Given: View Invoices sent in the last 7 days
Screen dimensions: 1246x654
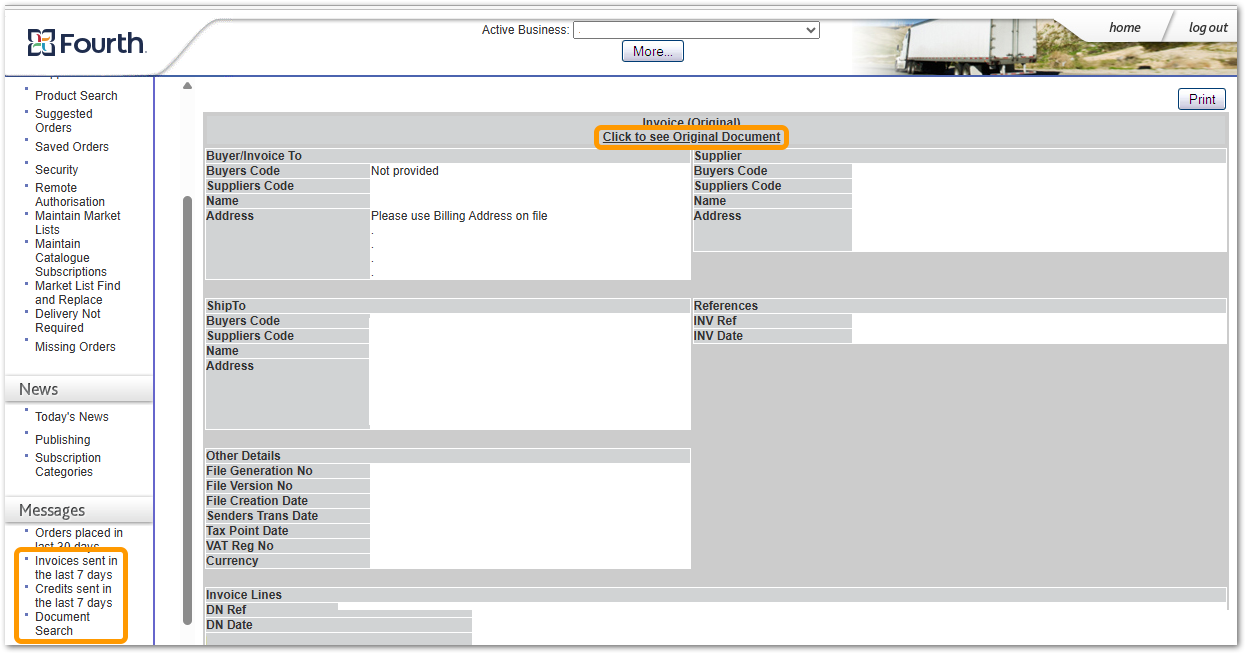Looking at the screenshot, I should (x=76, y=568).
